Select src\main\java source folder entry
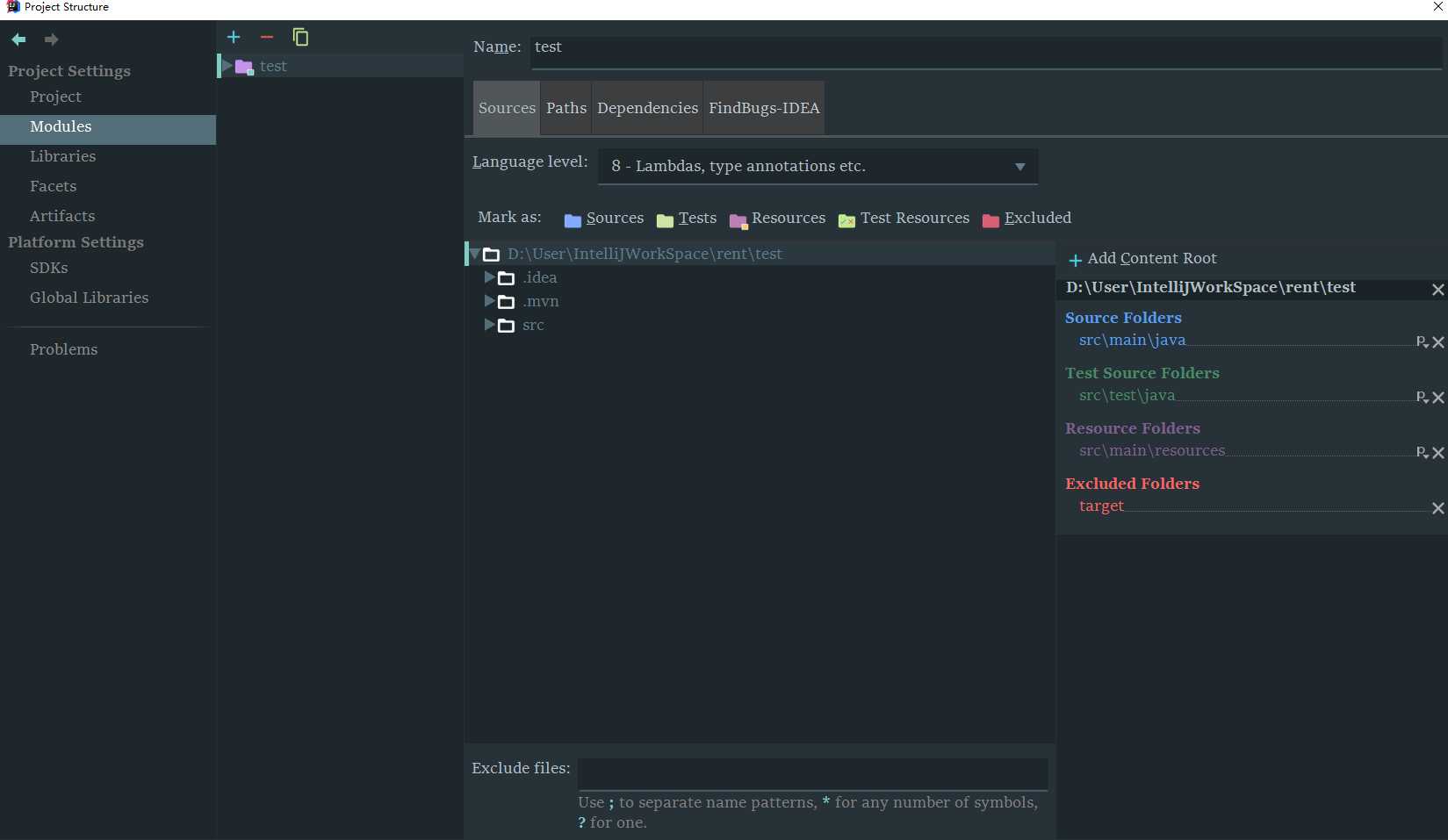Image resolution: width=1448 pixels, height=840 pixels. click(x=1132, y=341)
